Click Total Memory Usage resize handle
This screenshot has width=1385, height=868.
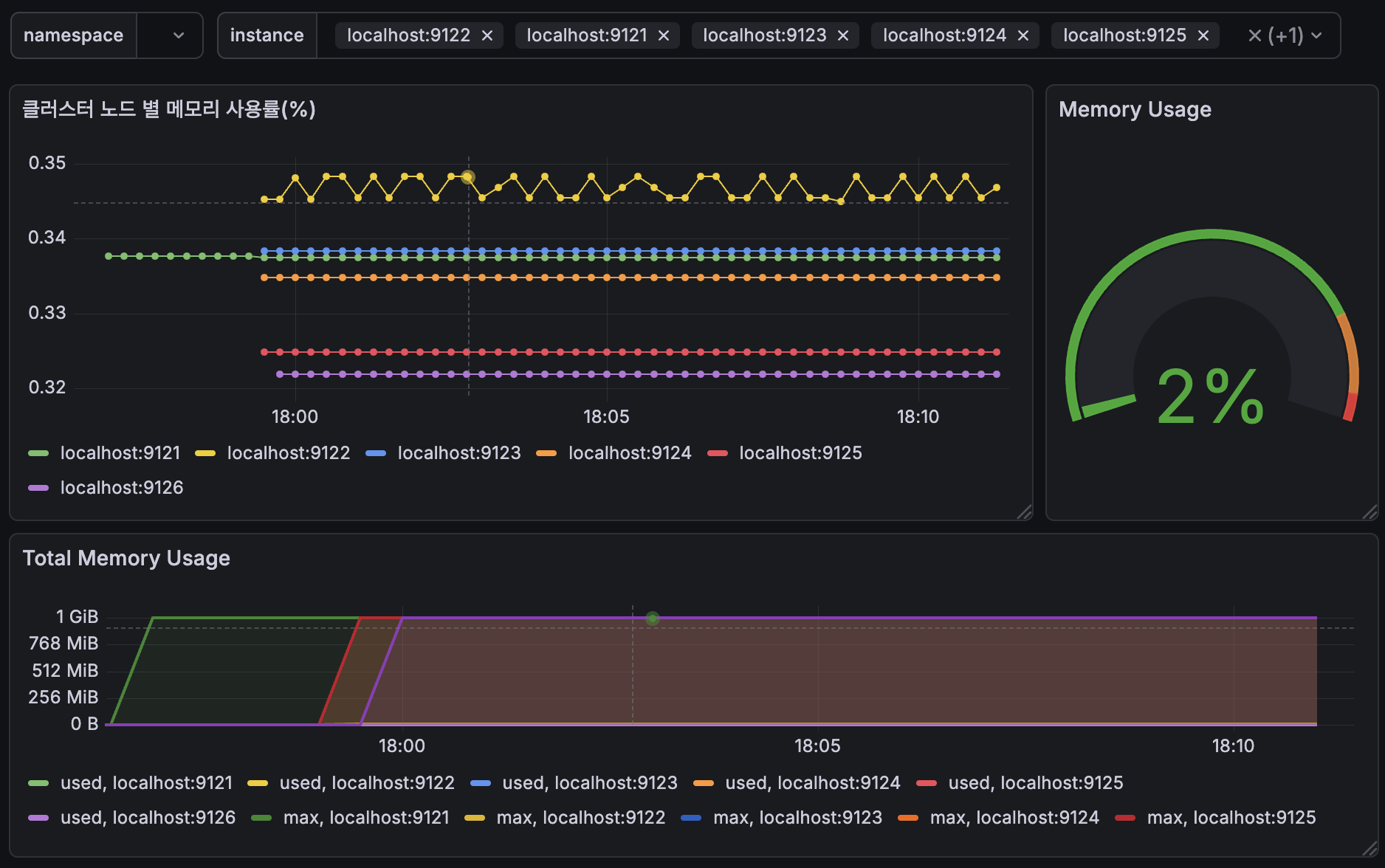pyautogui.click(x=1369, y=848)
